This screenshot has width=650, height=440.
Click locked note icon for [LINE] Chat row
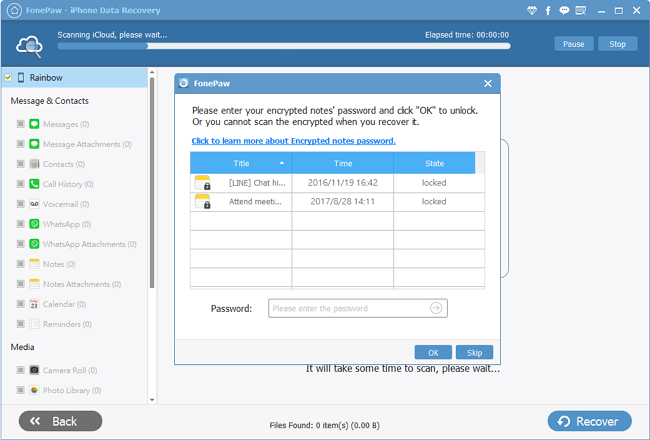pyautogui.click(x=203, y=183)
